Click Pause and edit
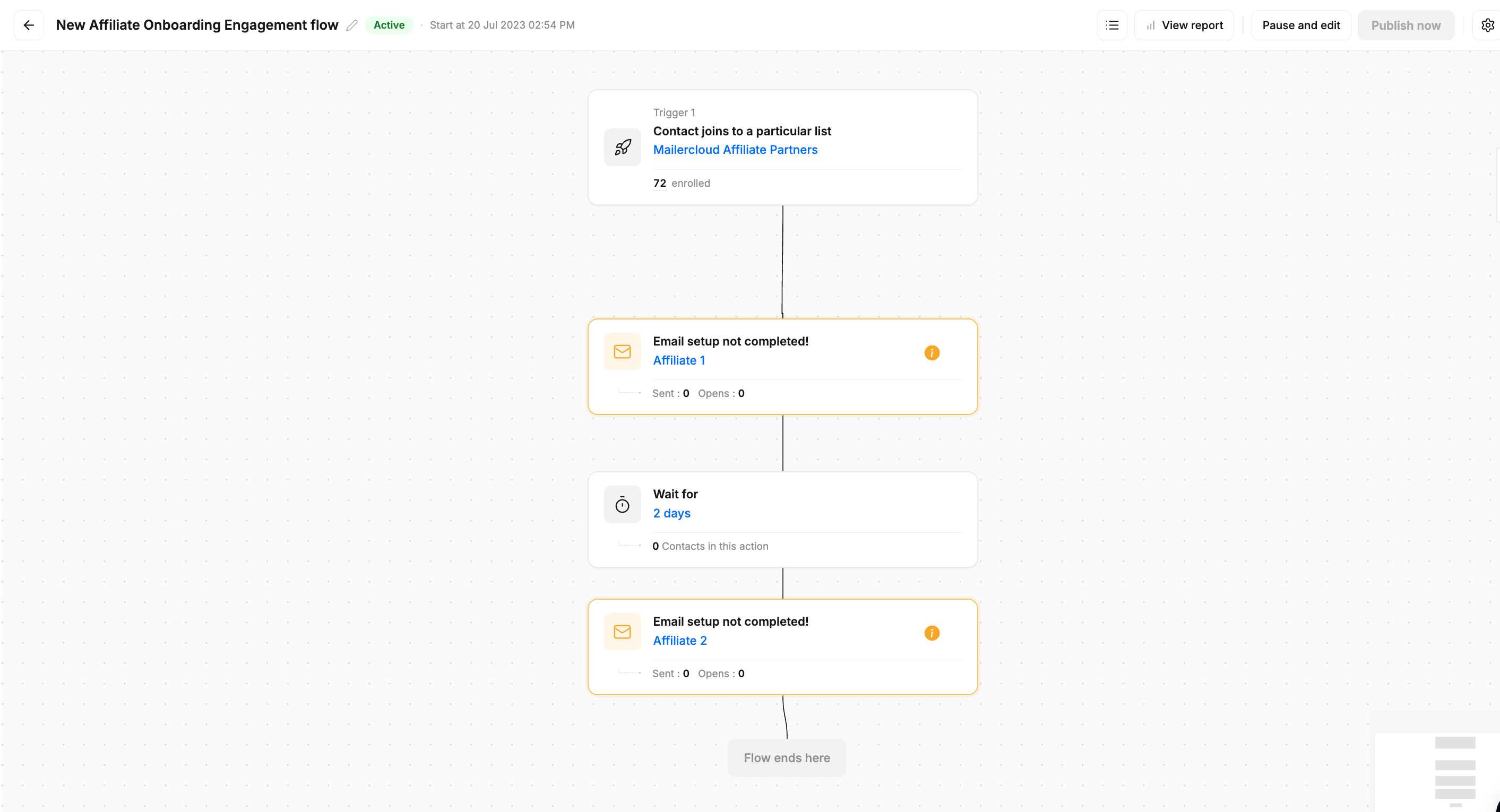This screenshot has width=1500, height=812. point(1301,25)
